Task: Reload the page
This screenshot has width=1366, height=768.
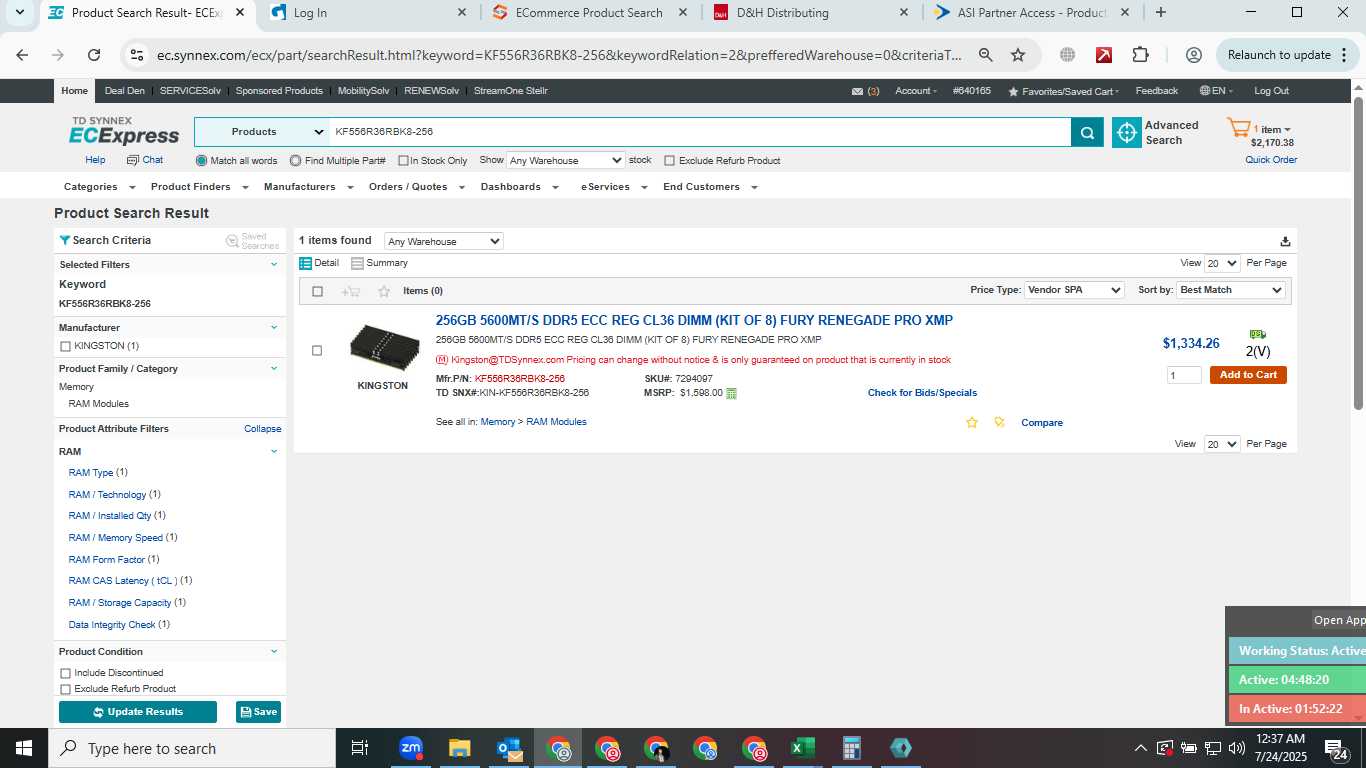Action: click(x=94, y=55)
